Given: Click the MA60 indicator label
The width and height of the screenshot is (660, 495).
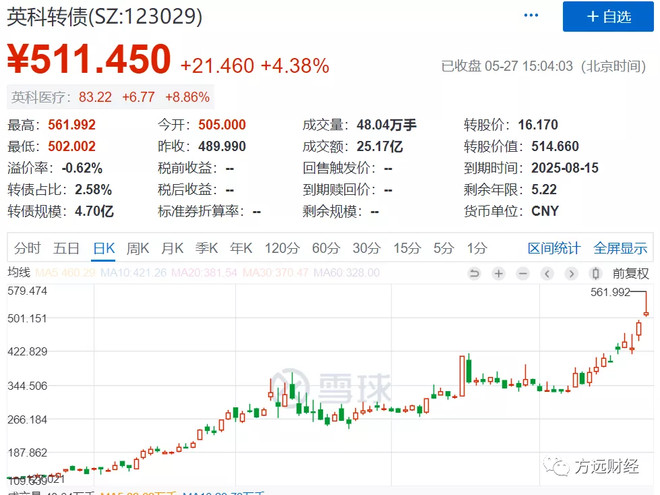Looking at the screenshot, I should (347, 273).
